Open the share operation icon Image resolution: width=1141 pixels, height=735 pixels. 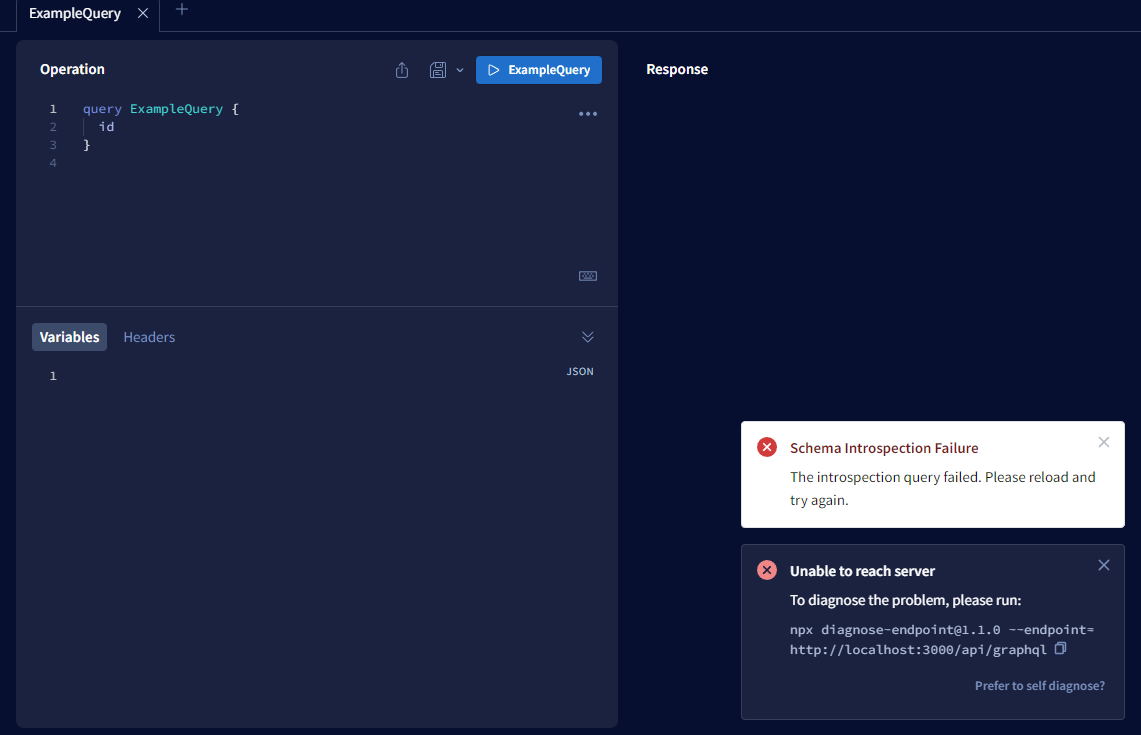(x=401, y=70)
